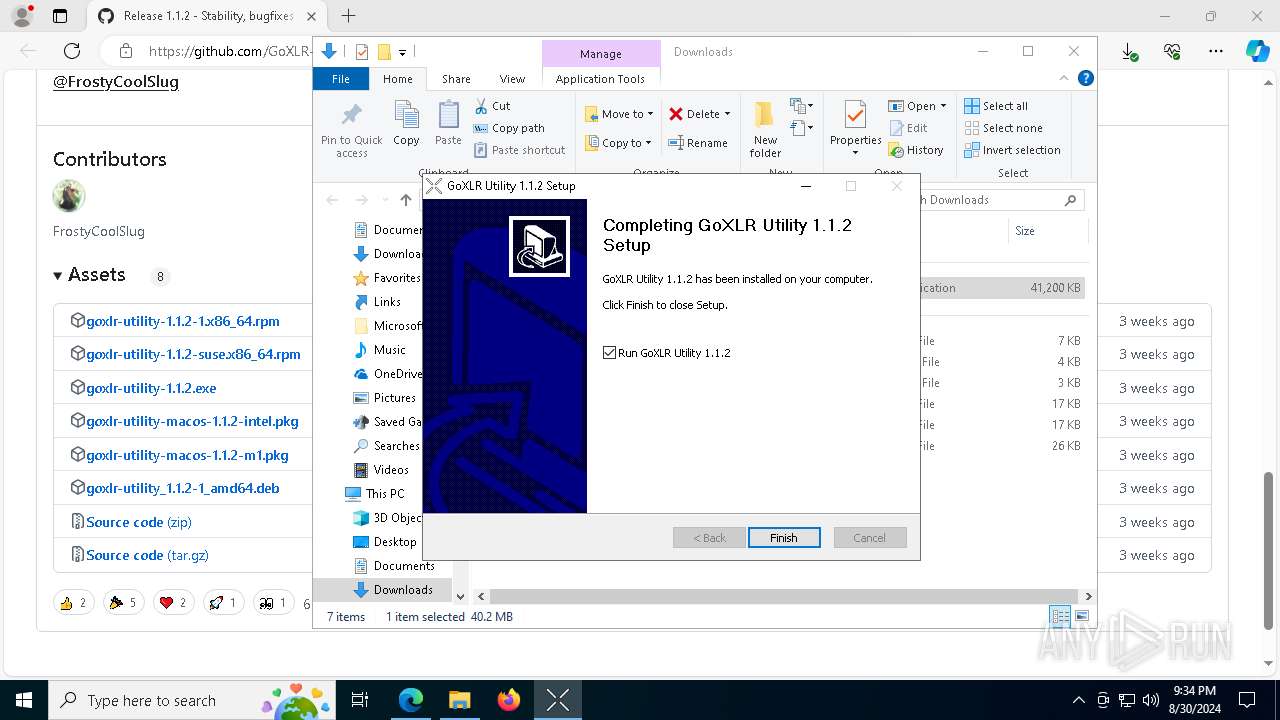Open the Copy to dropdown
1280x720 pixels.
coord(619,143)
